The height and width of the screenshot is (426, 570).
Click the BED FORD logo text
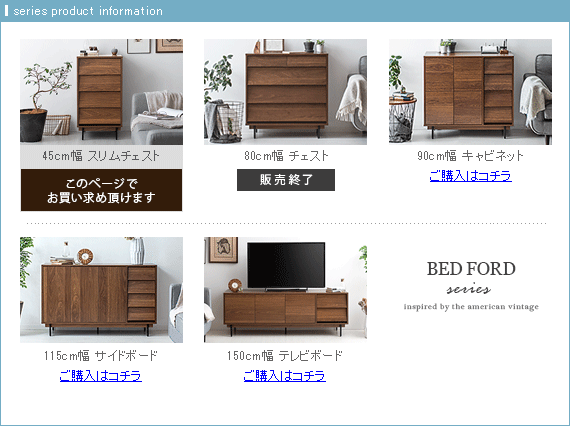point(471,269)
